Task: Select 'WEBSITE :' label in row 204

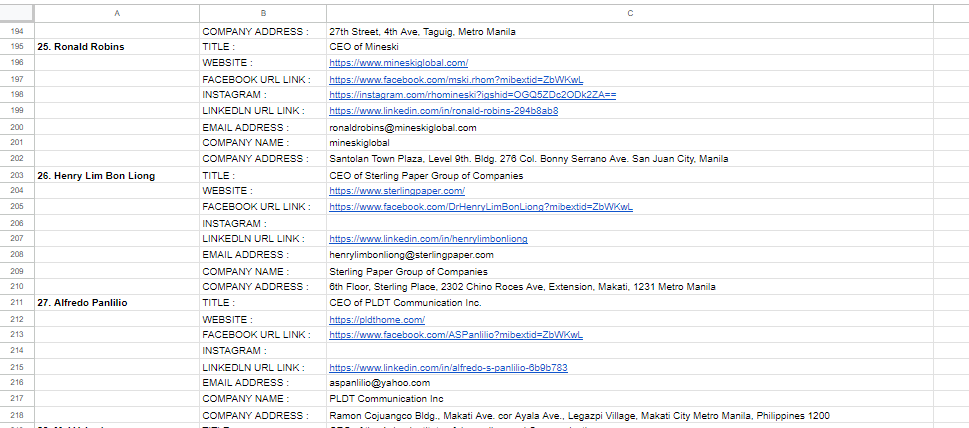Action: [263, 191]
